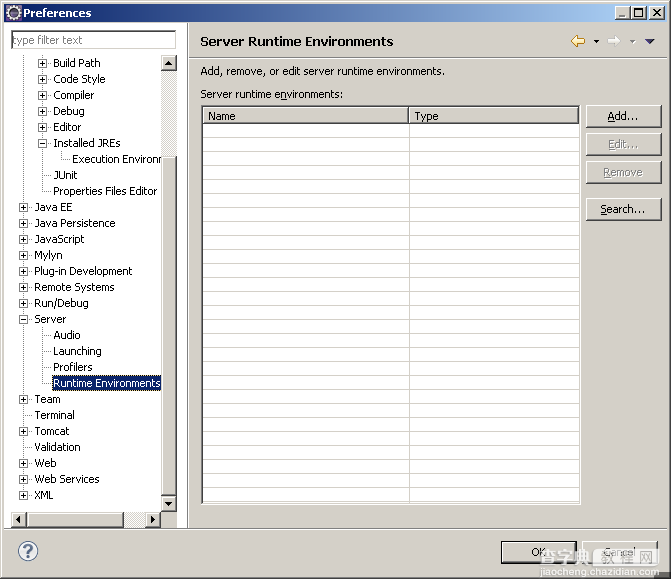Viewport: 671px width, 579px height.
Task: Minimize the Preferences window
Action: pos(623,13)
